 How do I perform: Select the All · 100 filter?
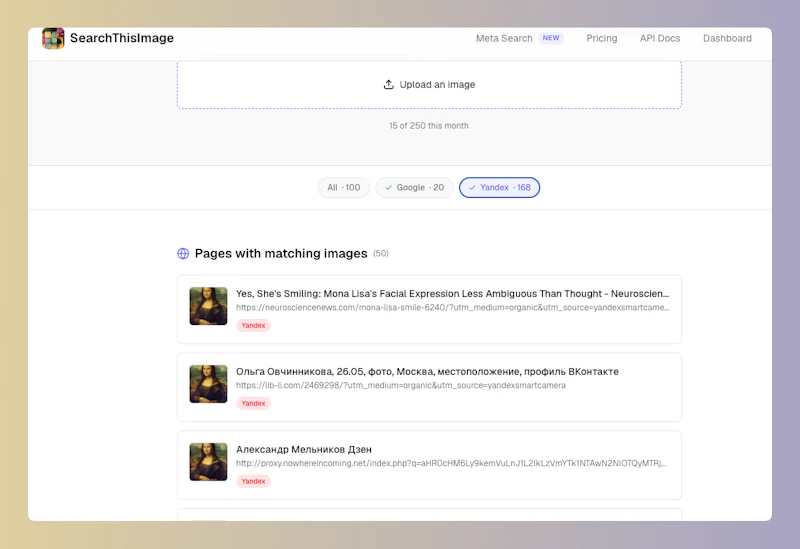(343, 187)
